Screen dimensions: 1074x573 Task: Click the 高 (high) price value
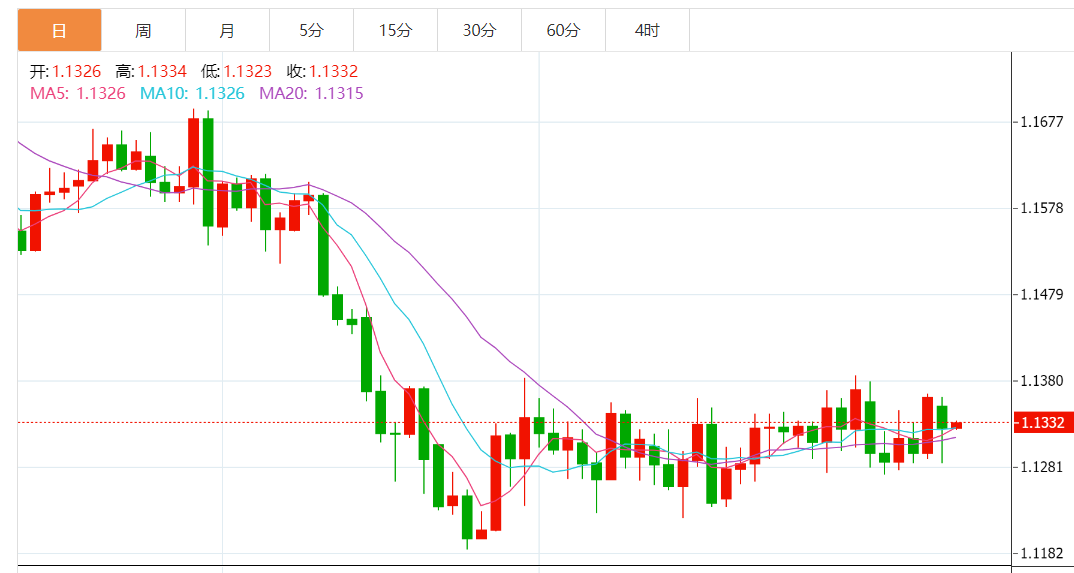[x=162, y=71]
